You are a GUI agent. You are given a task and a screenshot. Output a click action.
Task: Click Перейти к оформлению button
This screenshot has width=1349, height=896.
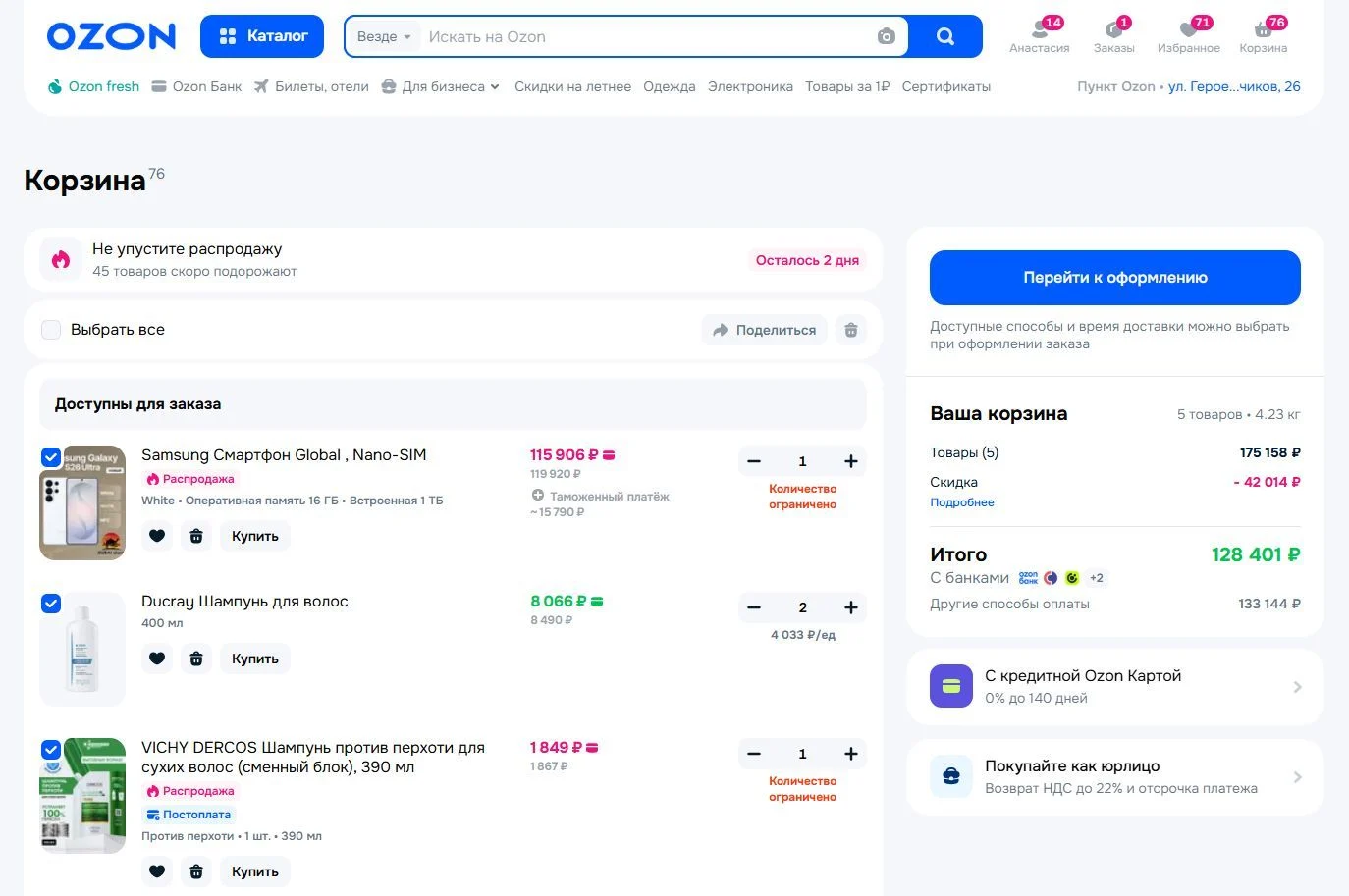point(1114,278)
